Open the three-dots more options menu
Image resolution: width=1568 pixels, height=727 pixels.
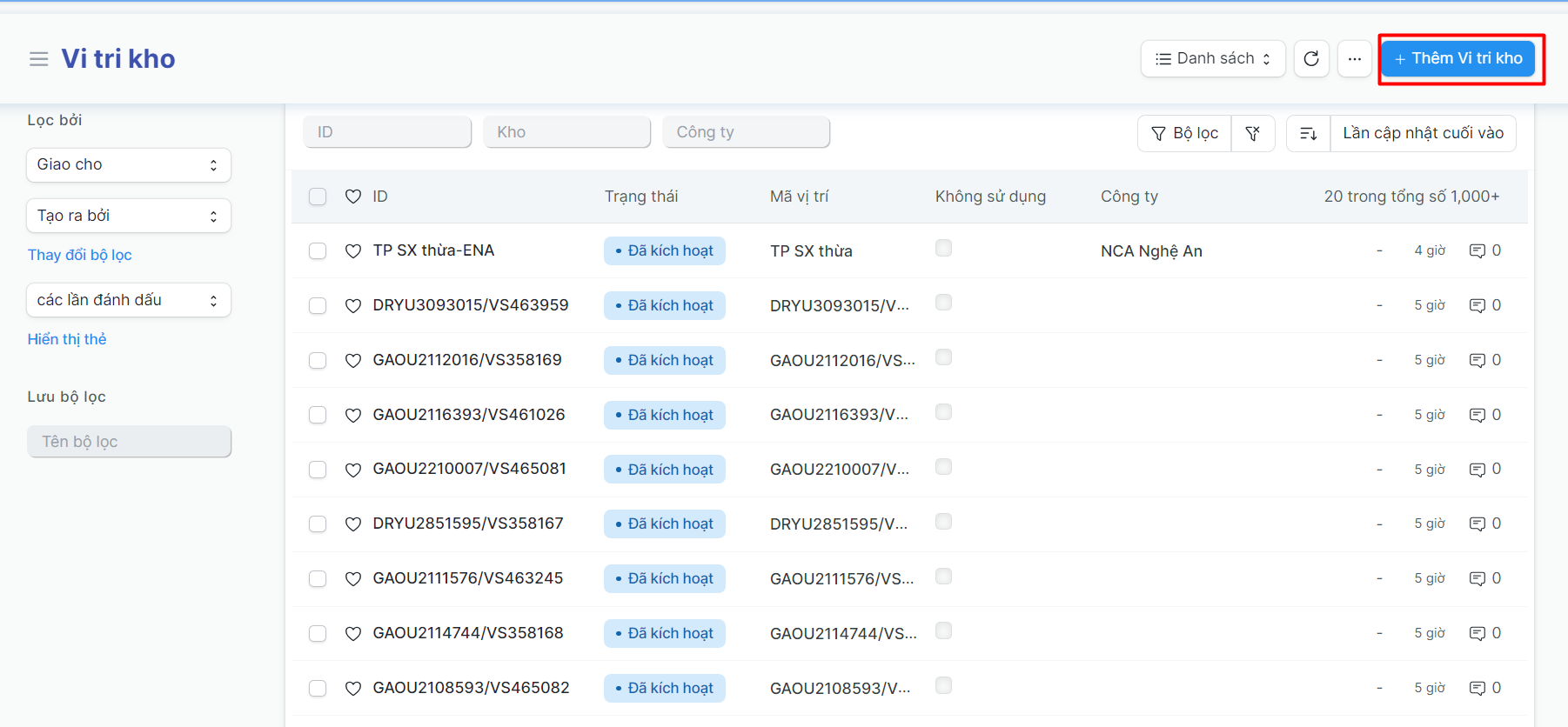[1354, 59]
